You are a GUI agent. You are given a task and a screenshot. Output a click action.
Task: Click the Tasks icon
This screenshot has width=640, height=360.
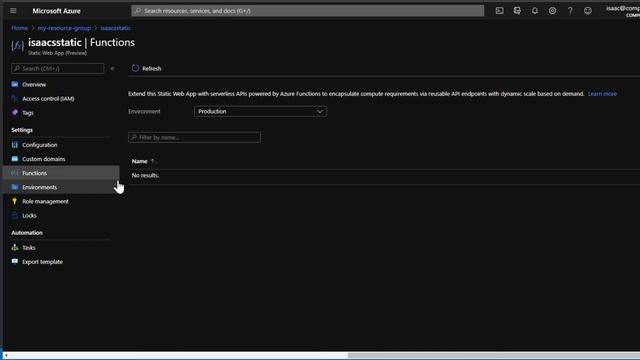click(x=15, y=247)
